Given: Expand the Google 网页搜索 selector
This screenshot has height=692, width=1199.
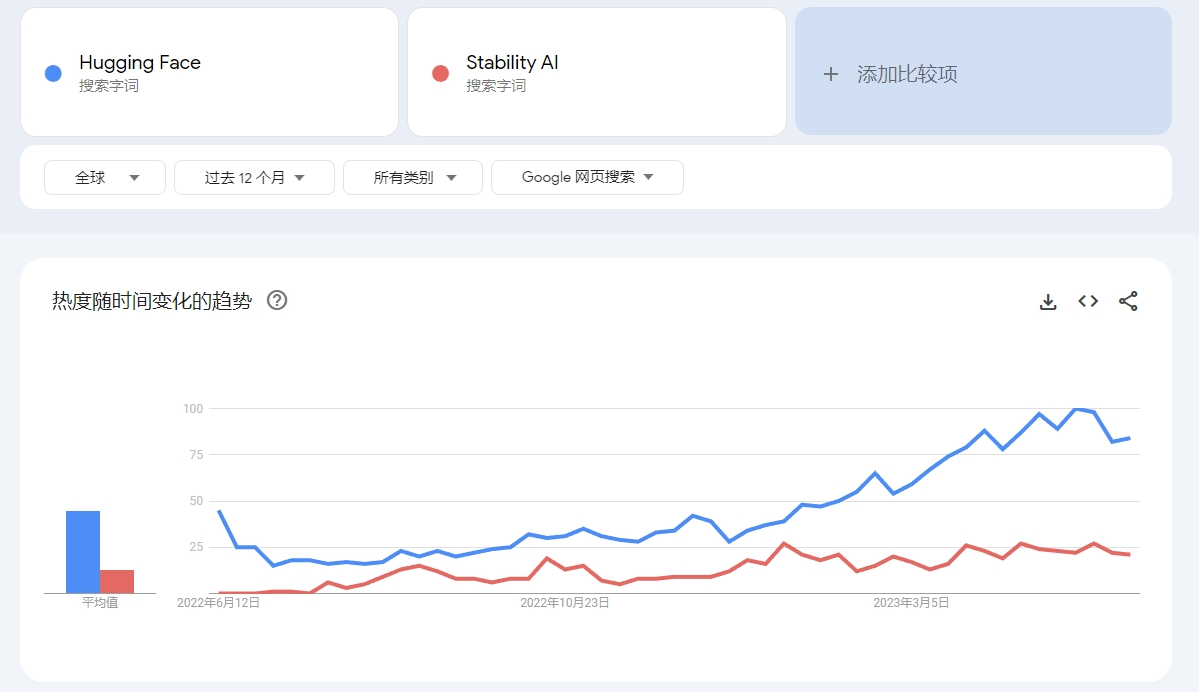Looking at the screenshot, I should point(587,177).
